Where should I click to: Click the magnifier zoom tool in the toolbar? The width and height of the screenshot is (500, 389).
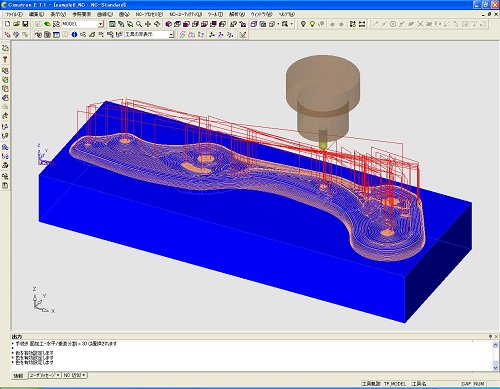[139, 24]
